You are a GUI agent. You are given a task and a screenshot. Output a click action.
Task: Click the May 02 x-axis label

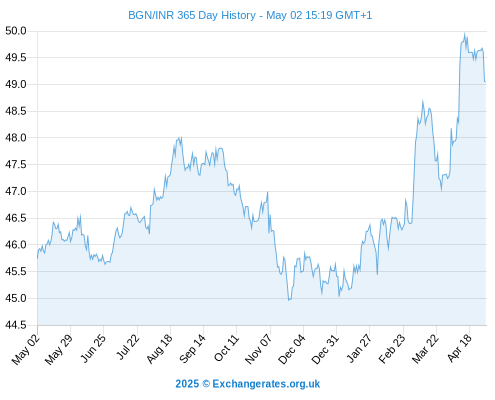[26, 349]
